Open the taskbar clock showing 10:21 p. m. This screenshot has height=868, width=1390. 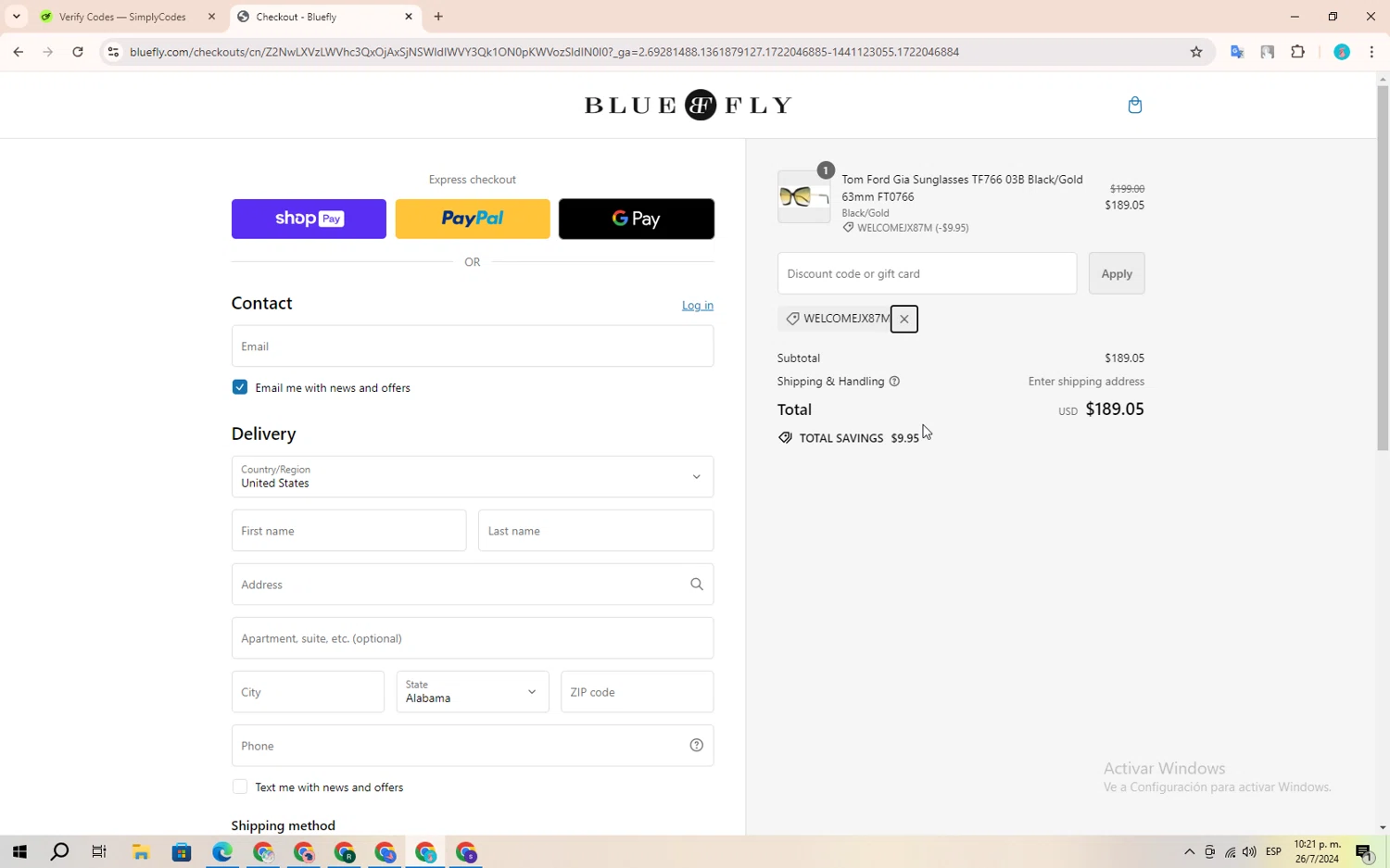pos(1318,852)
